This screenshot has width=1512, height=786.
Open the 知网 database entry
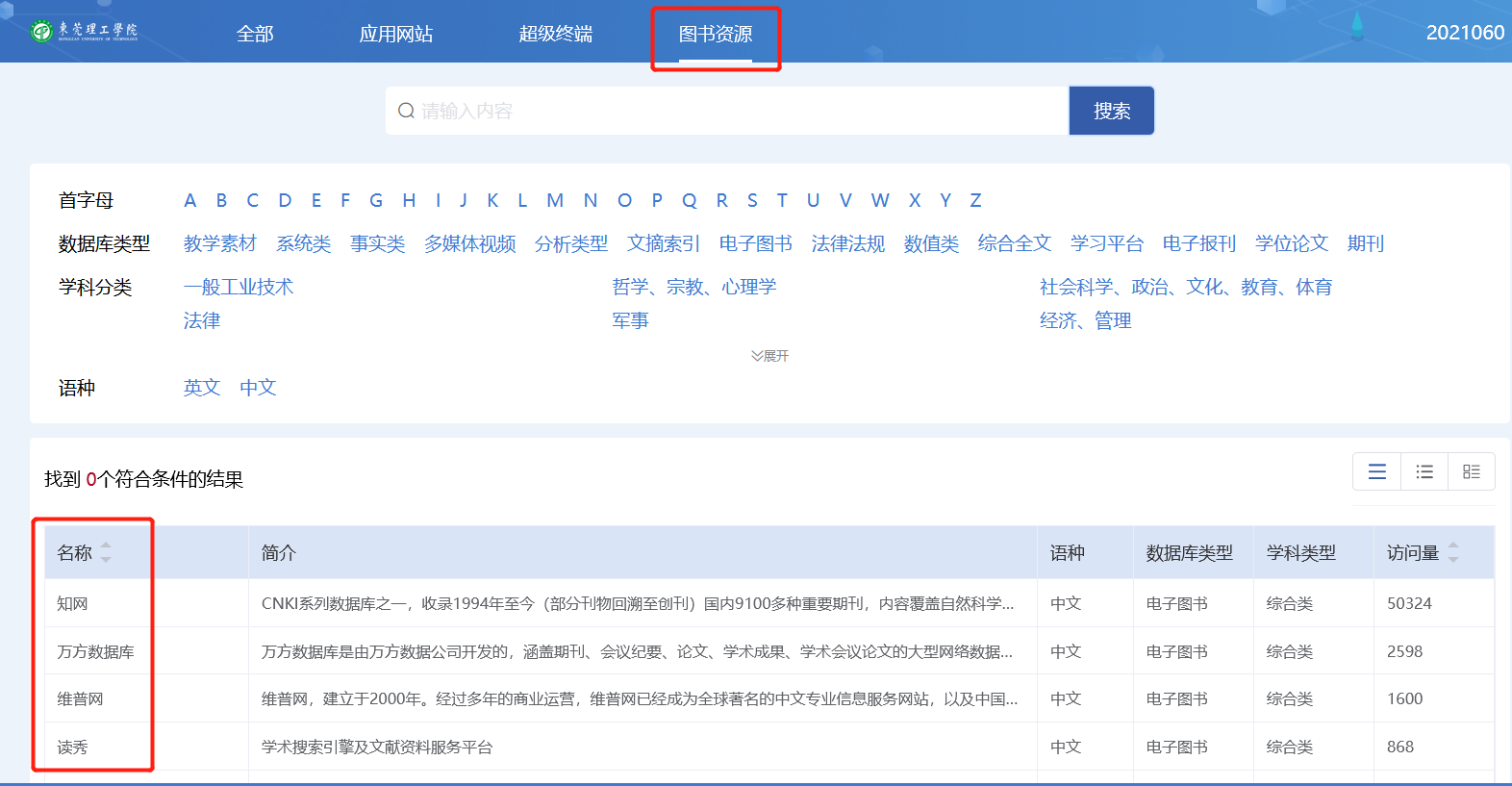(72, 603)
